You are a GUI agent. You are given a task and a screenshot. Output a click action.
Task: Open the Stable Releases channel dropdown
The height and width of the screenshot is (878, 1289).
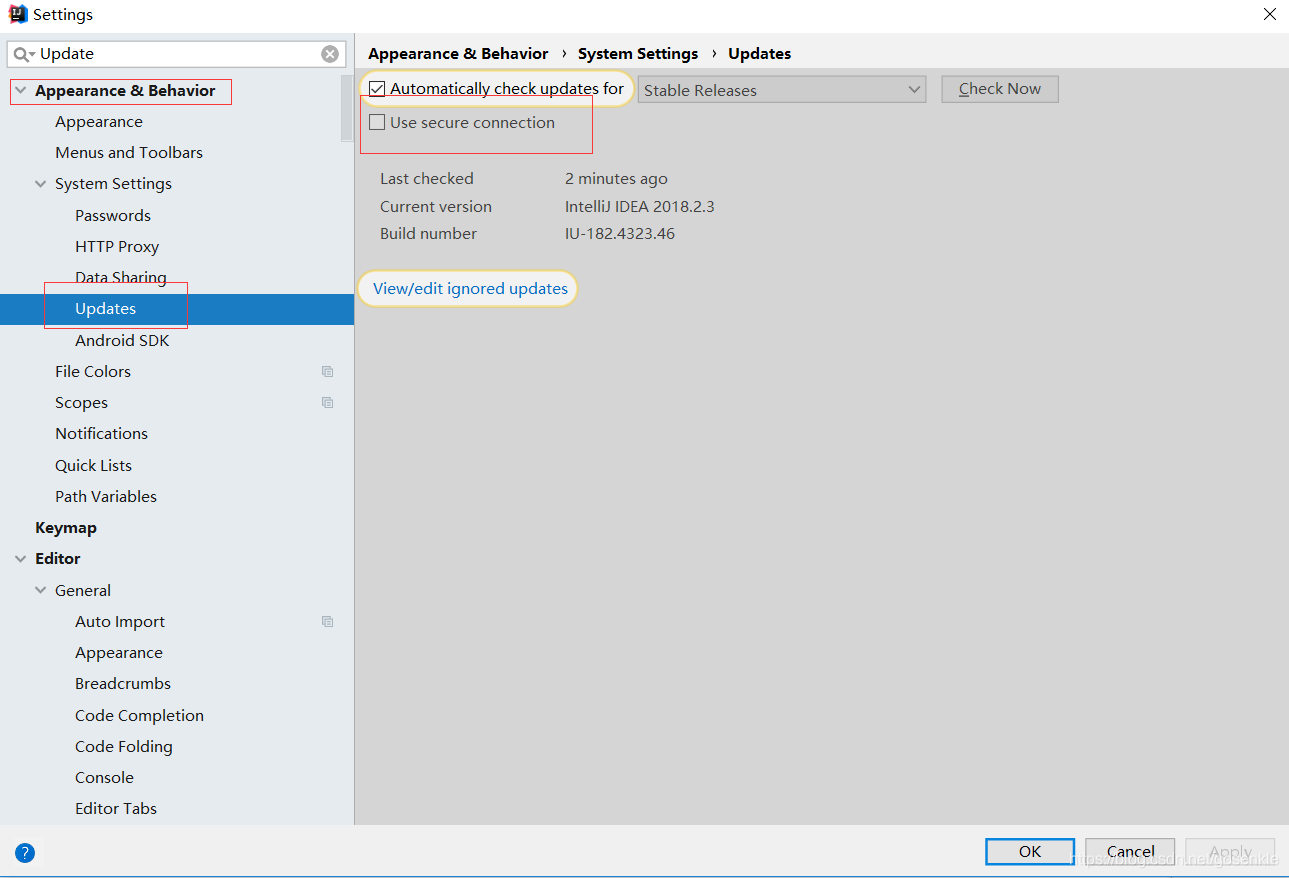[782, 90]
